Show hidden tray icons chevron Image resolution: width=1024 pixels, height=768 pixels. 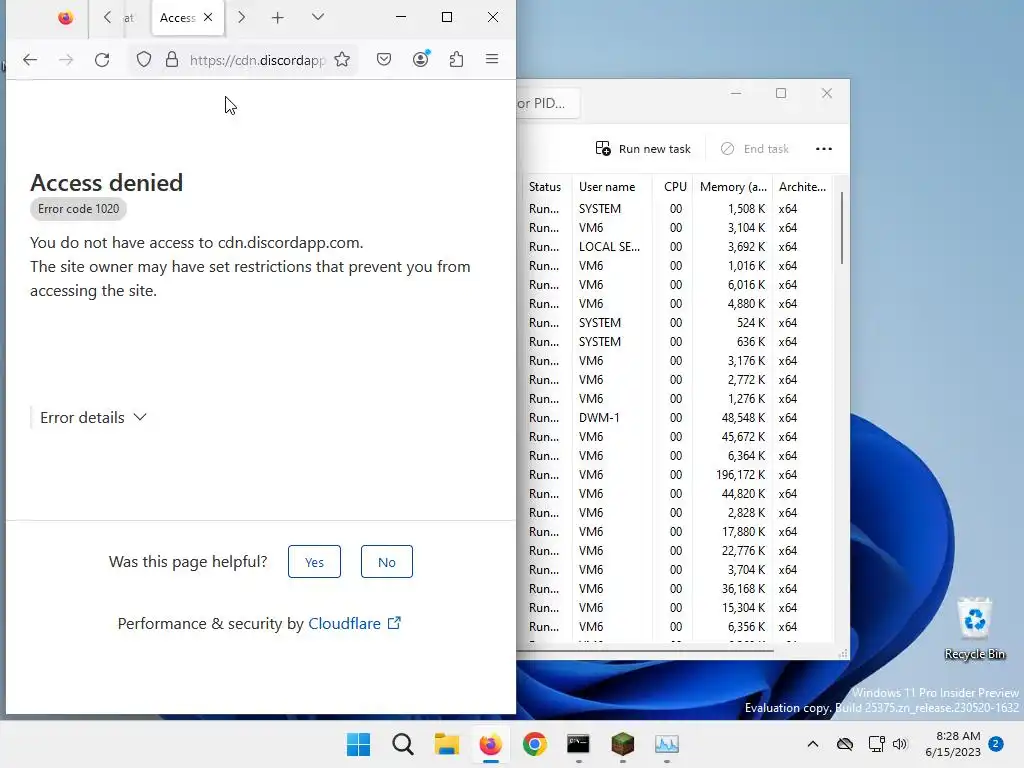pyautogui.click(x=812, y=744)
